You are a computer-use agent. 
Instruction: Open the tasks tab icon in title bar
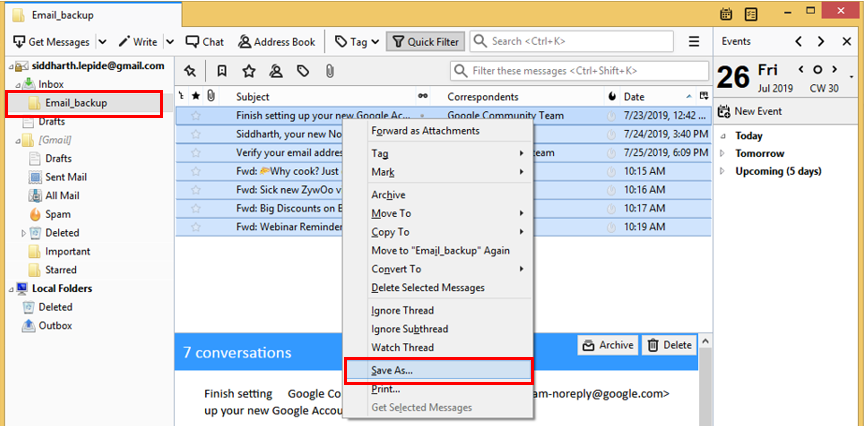click(x=750, y=15)
